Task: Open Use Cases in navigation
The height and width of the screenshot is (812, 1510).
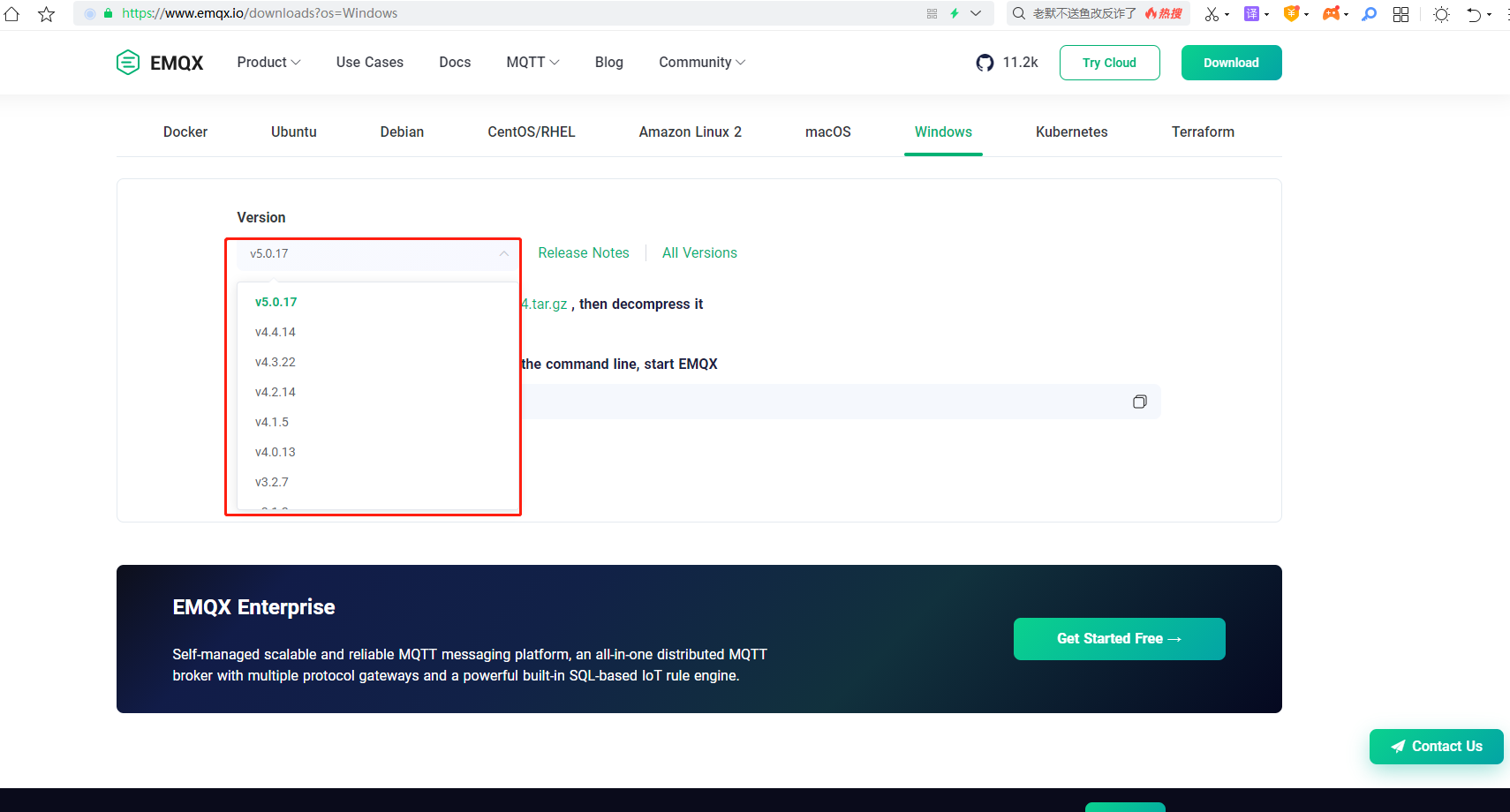Action: click(x=370, y=63)
